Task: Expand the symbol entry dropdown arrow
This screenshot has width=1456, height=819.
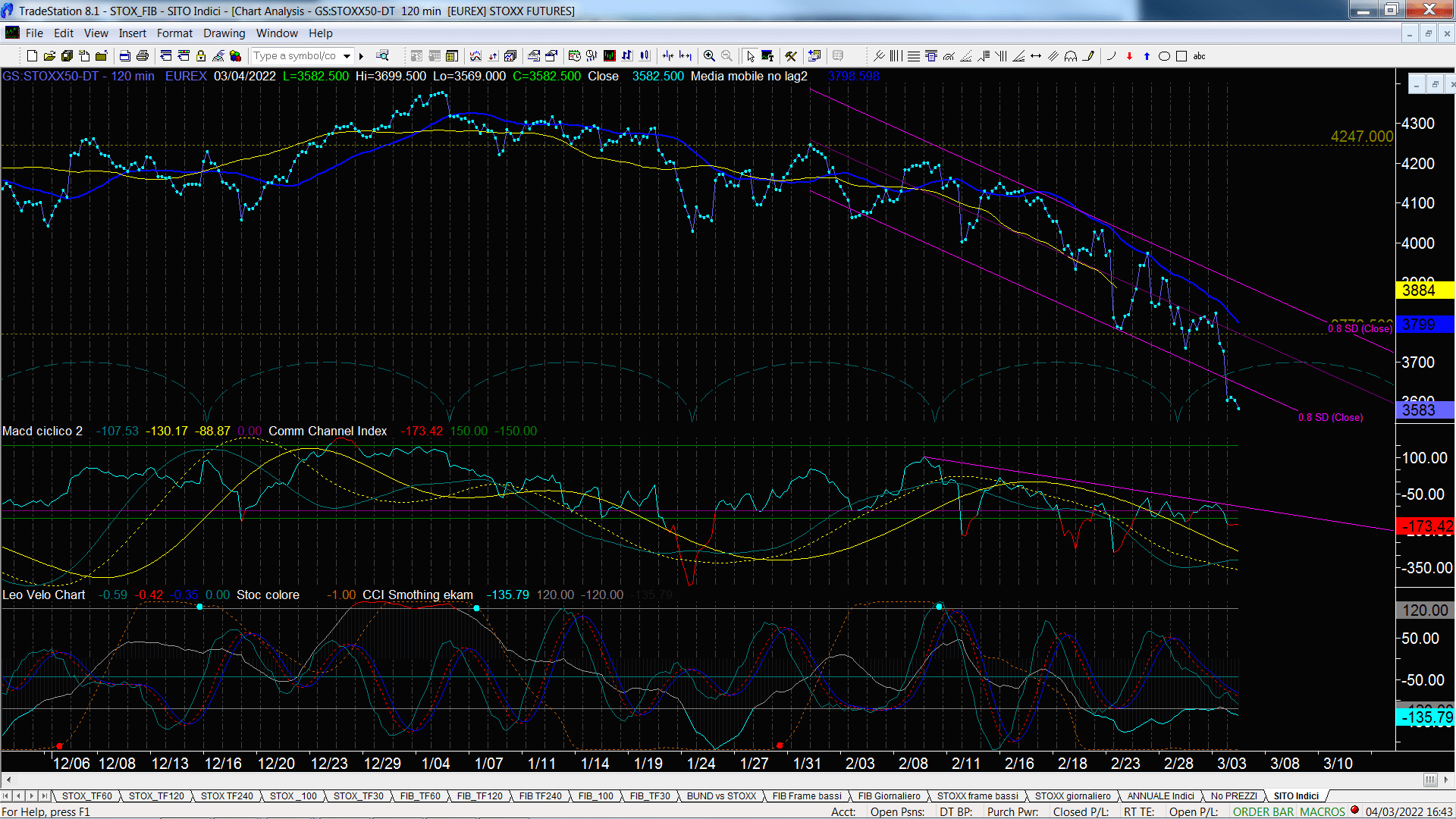Action: coord(347,55)
